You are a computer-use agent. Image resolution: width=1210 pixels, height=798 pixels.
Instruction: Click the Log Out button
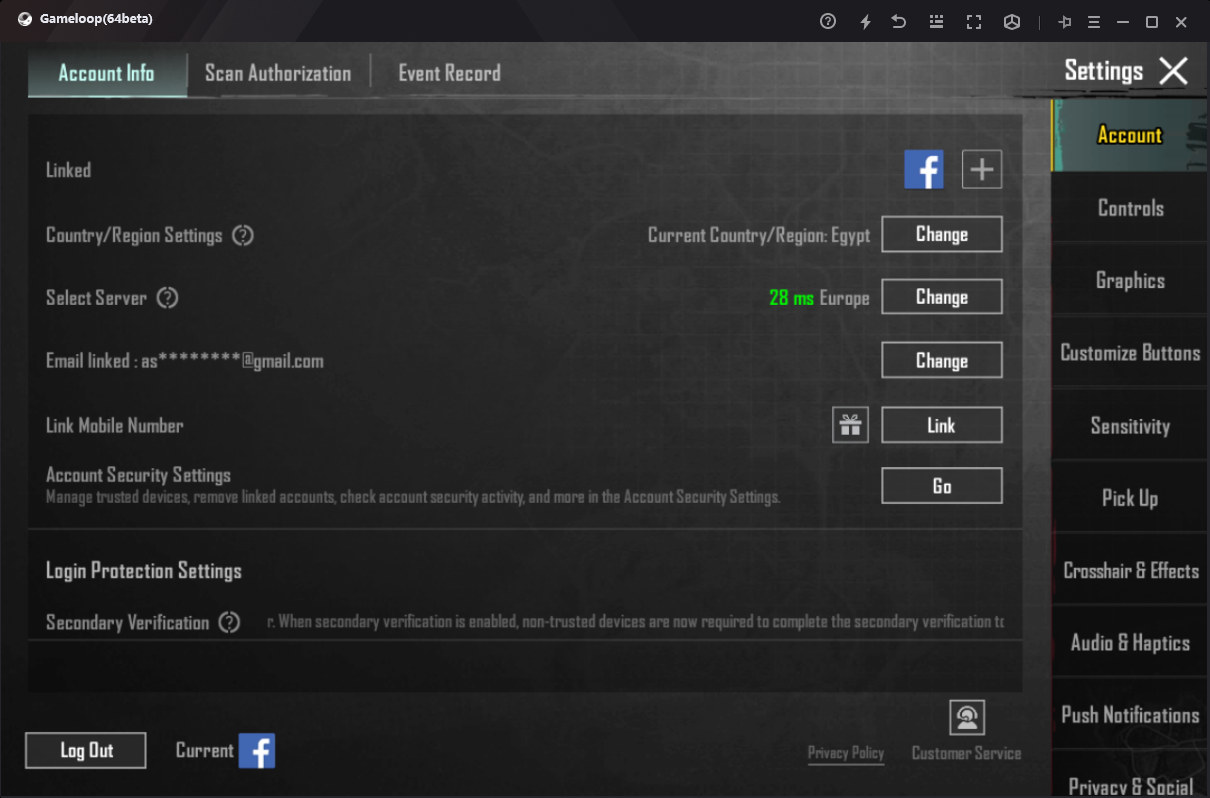pos(86,751)
